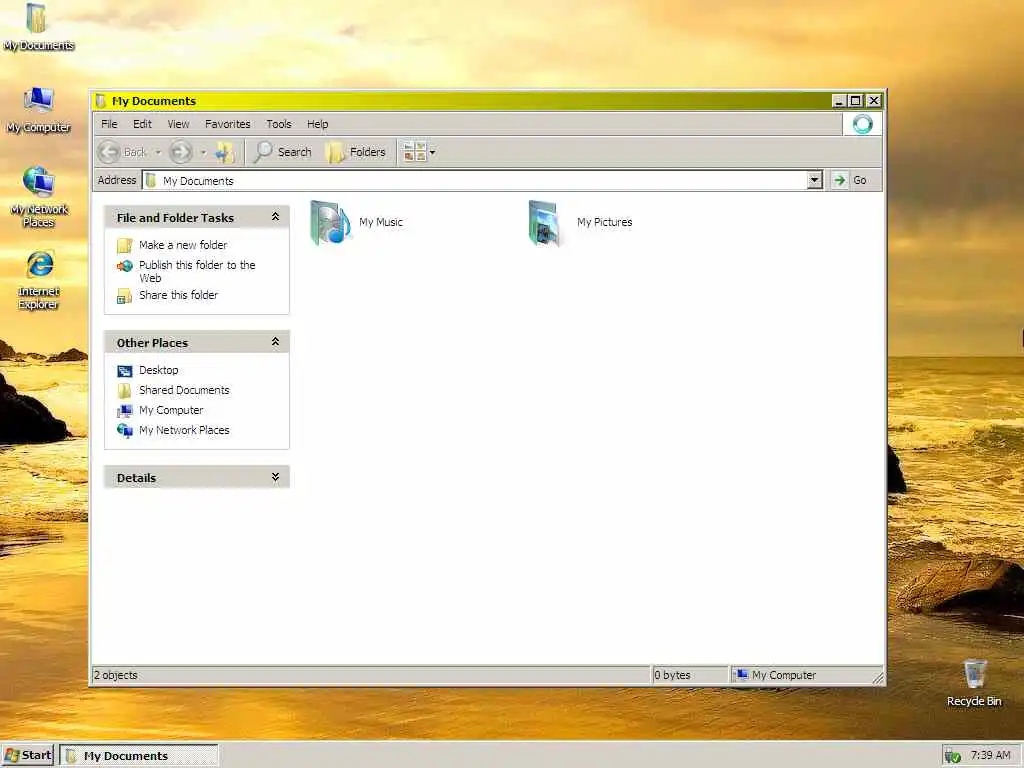Select the Recycle Bin desktop icon
The height and width of the screenshot is (768, 1024).
pyautogui.click(x=974, y=682)
